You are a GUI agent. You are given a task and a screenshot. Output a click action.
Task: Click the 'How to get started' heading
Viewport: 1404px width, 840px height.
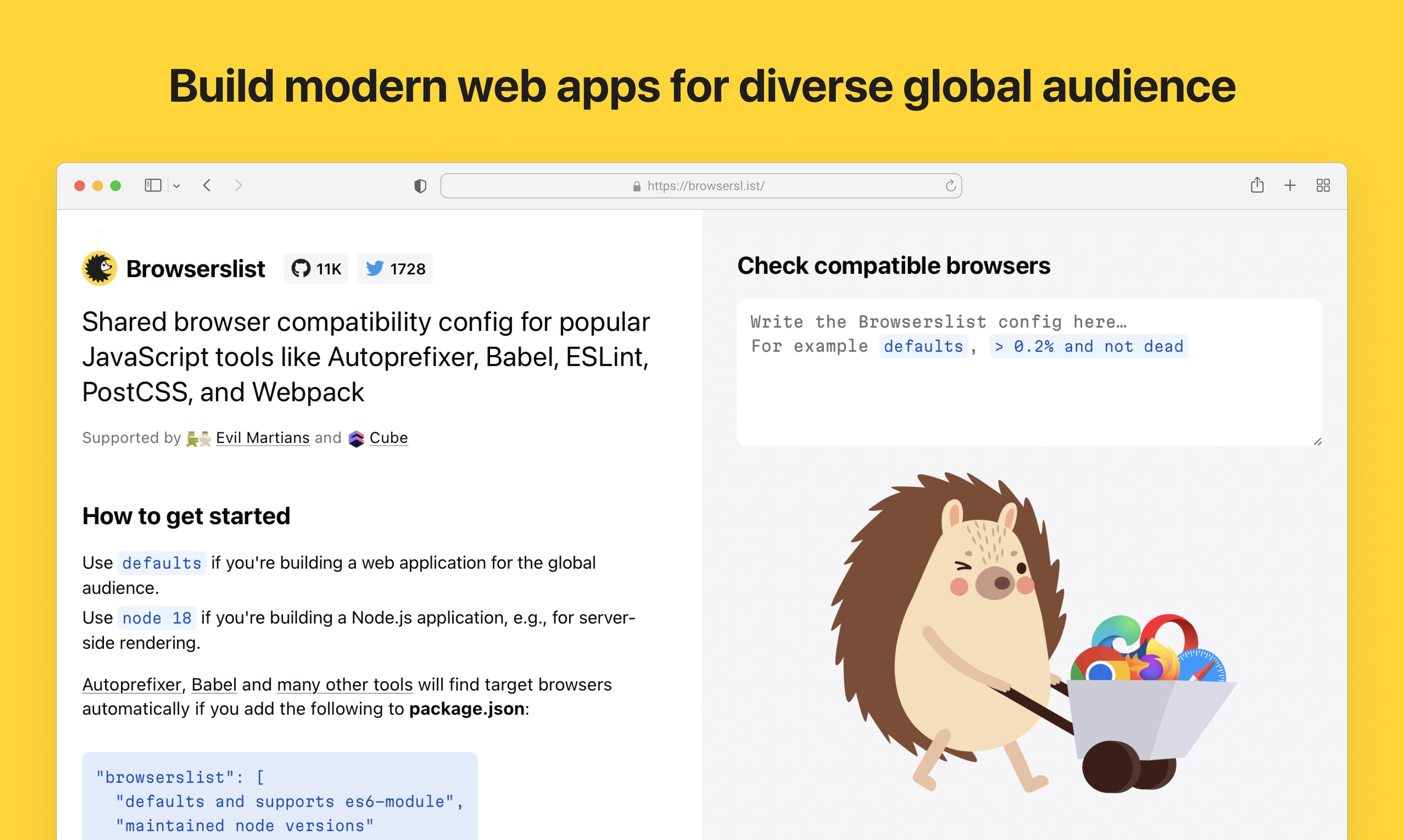[186, 516]
